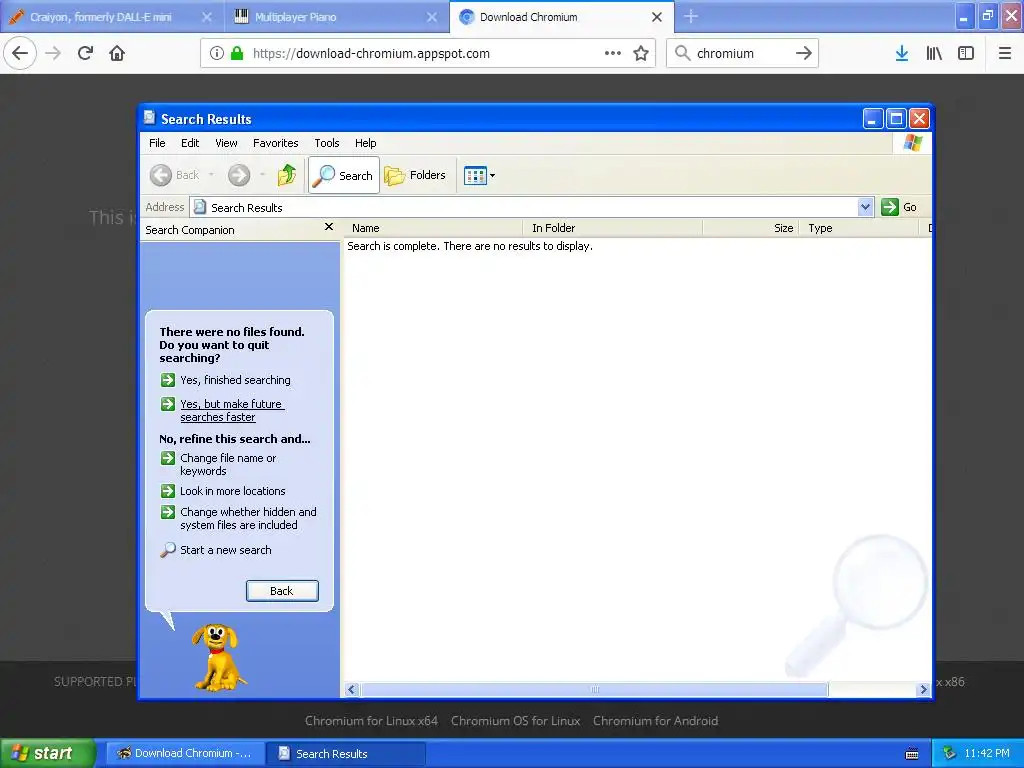The height and width of the screenshot is (768, 1024).
Task: Open the Edit menu
Action: tap(190, 143)
